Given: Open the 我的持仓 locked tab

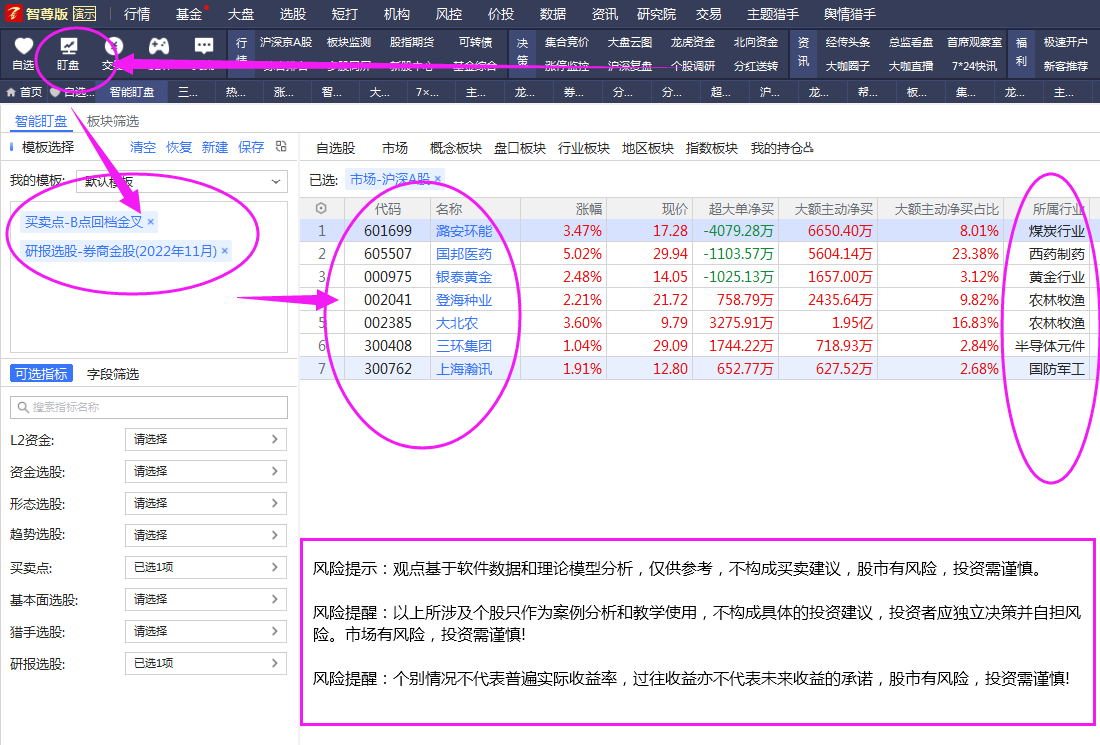Looking at the screenshot, I should [x=782, y=148].
